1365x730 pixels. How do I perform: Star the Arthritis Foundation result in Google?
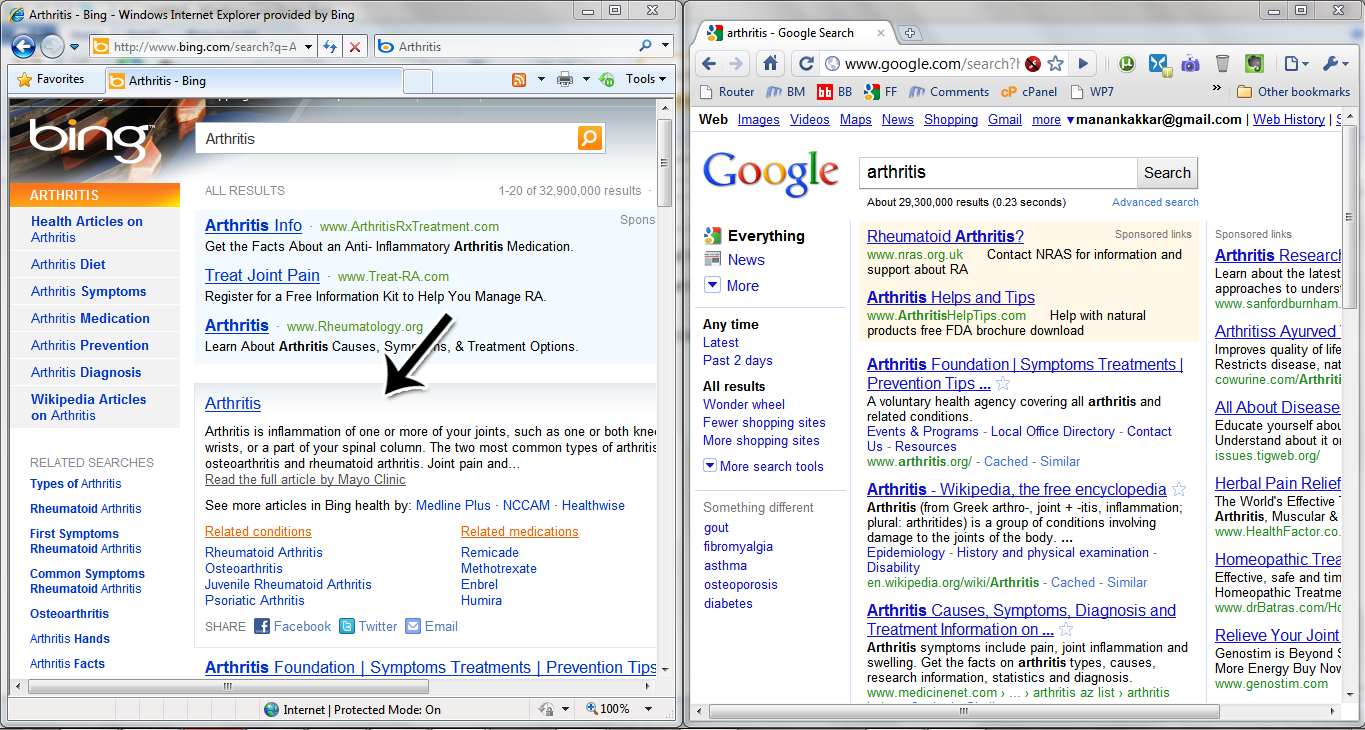pos(1003,383)
